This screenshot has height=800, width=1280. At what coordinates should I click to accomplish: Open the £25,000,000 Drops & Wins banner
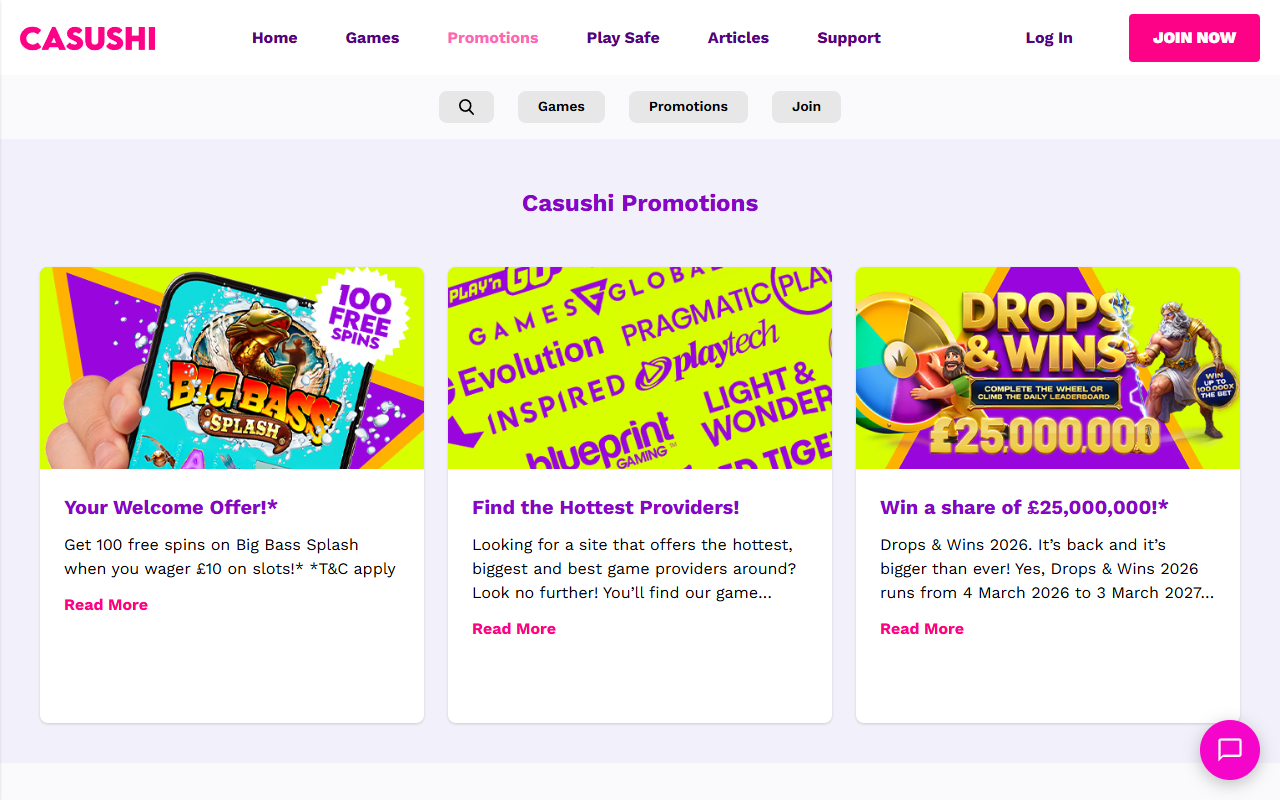(1048, 368)
